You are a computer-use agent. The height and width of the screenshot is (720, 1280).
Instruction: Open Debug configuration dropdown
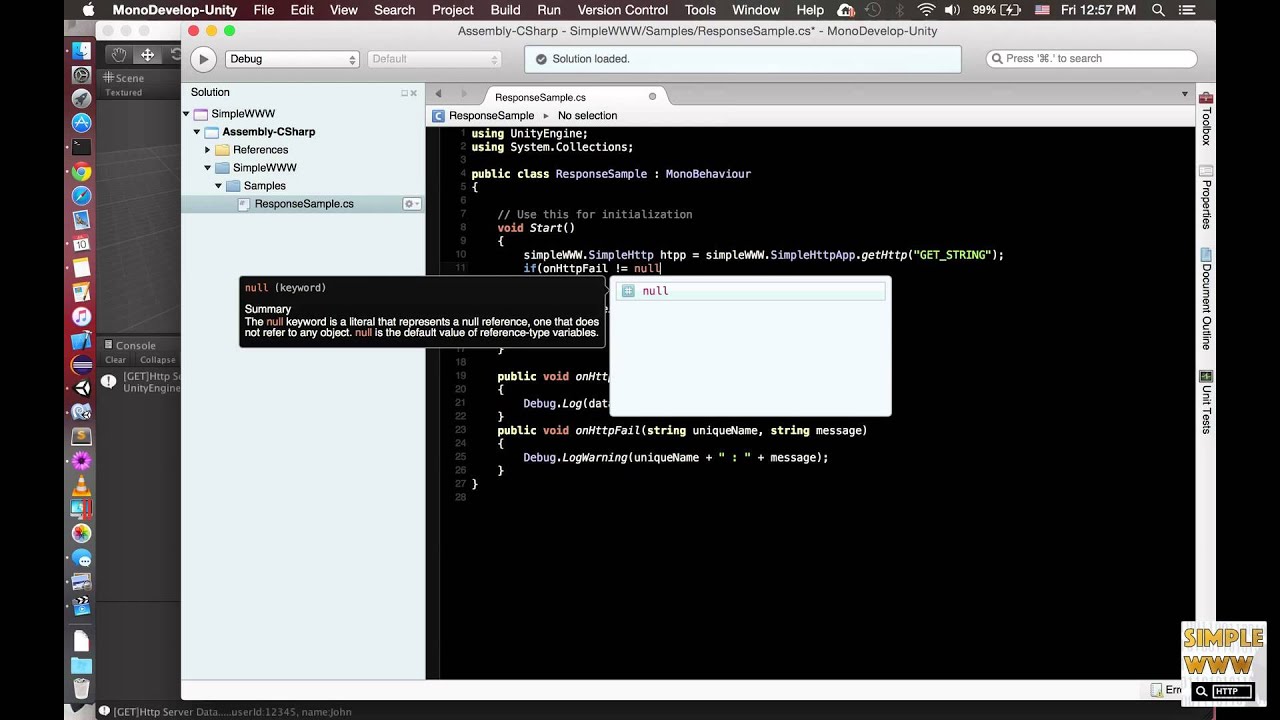tap(292, 59)
